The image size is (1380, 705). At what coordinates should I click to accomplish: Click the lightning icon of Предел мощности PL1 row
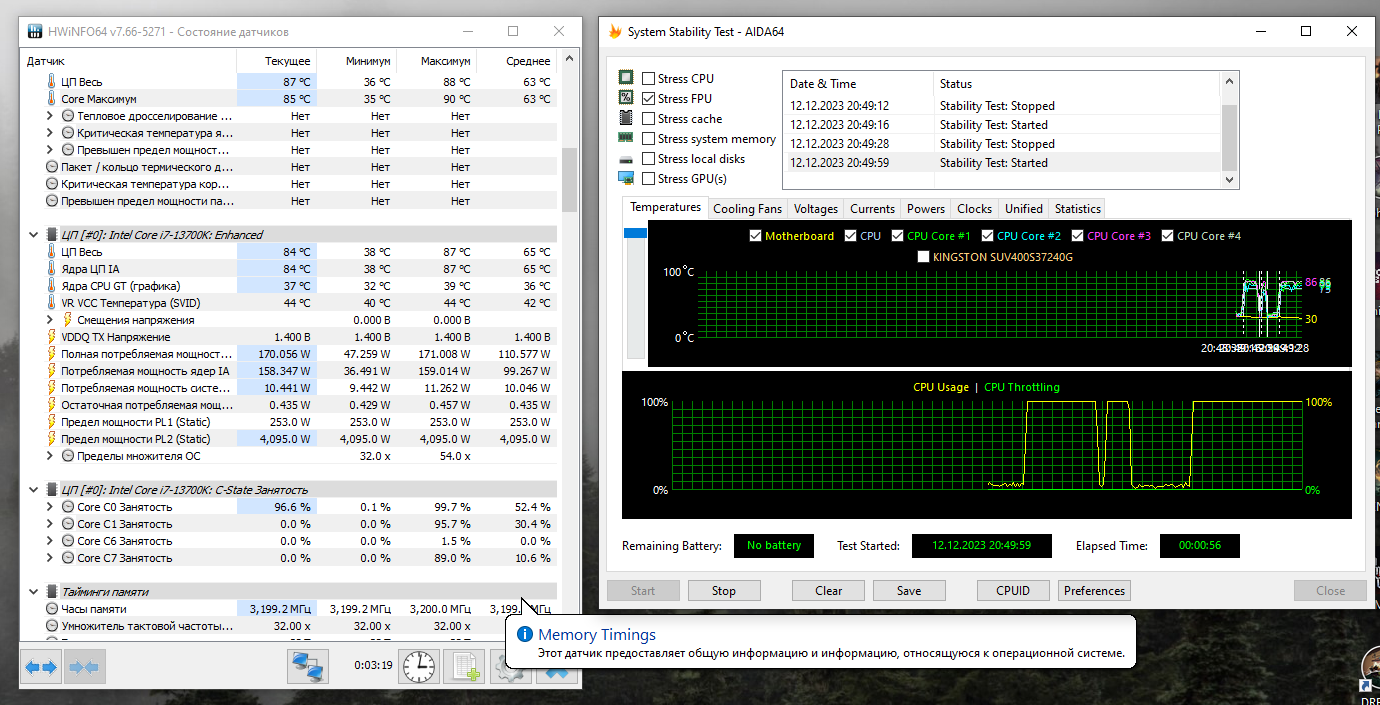pyautogui.click(x=52, y=422)
